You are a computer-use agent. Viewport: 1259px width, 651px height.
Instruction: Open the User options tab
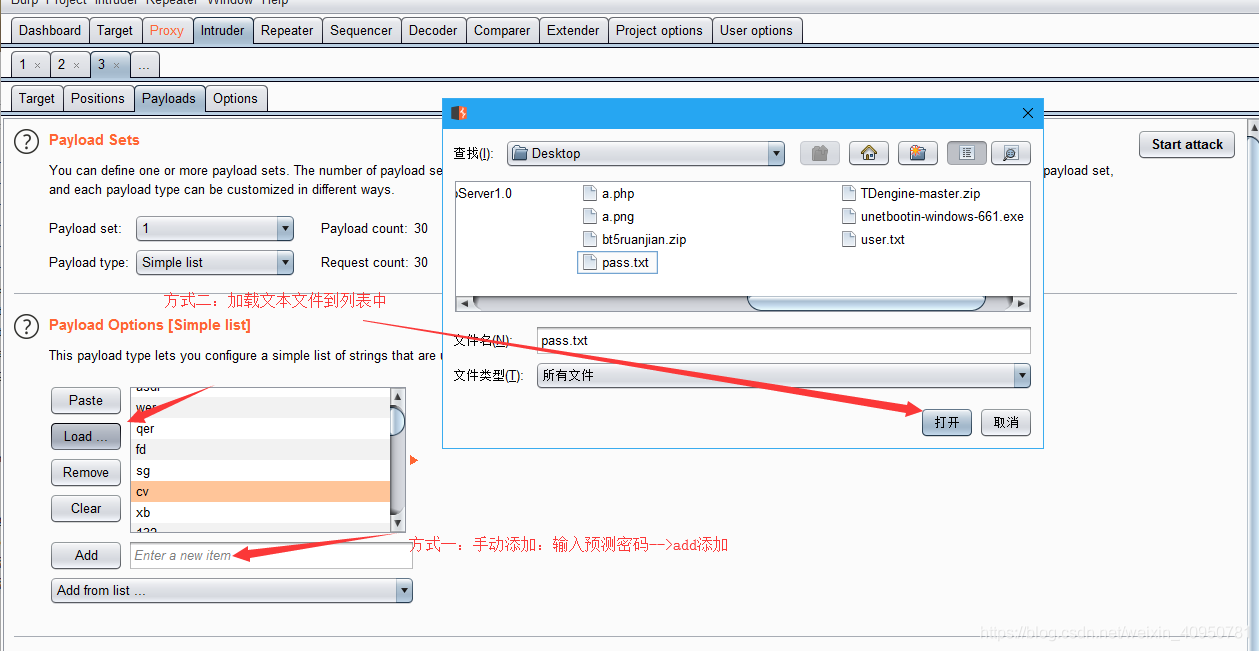756,30
